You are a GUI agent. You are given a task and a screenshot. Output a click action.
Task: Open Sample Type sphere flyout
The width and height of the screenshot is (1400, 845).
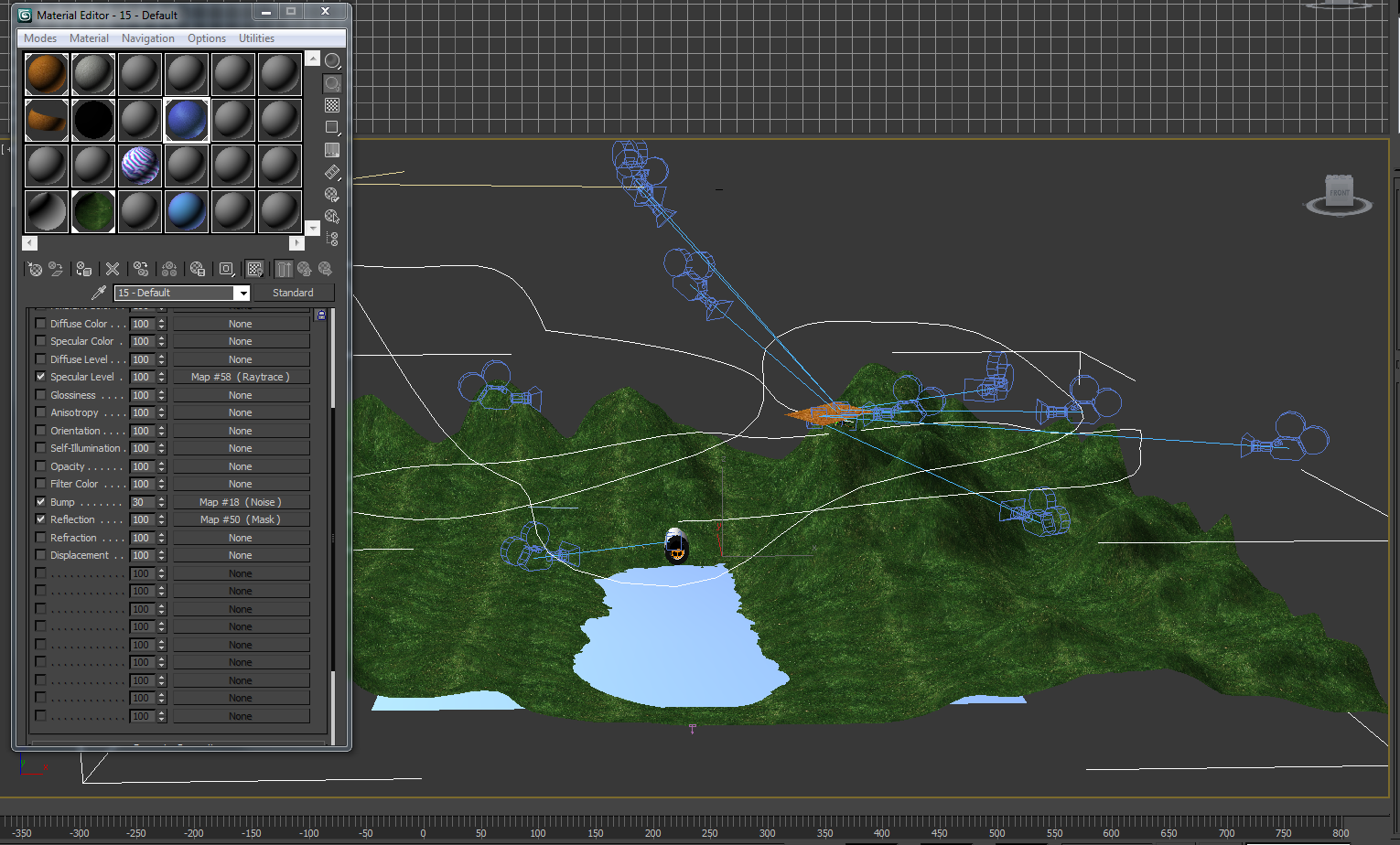[x=332, y=61]
